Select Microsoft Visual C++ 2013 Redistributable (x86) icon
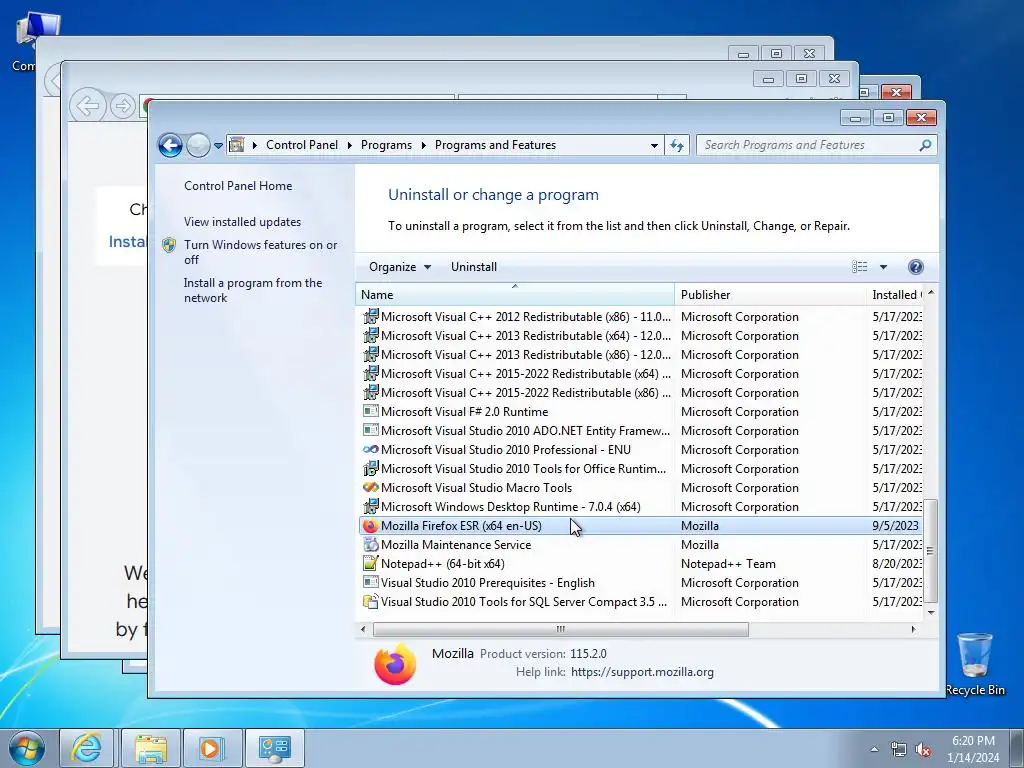 370,355
